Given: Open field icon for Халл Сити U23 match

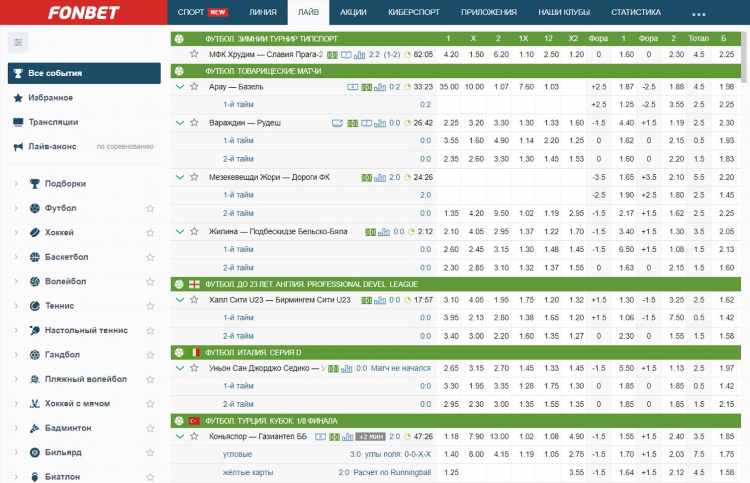Looking at the screenshot, I should coord(366,300).
